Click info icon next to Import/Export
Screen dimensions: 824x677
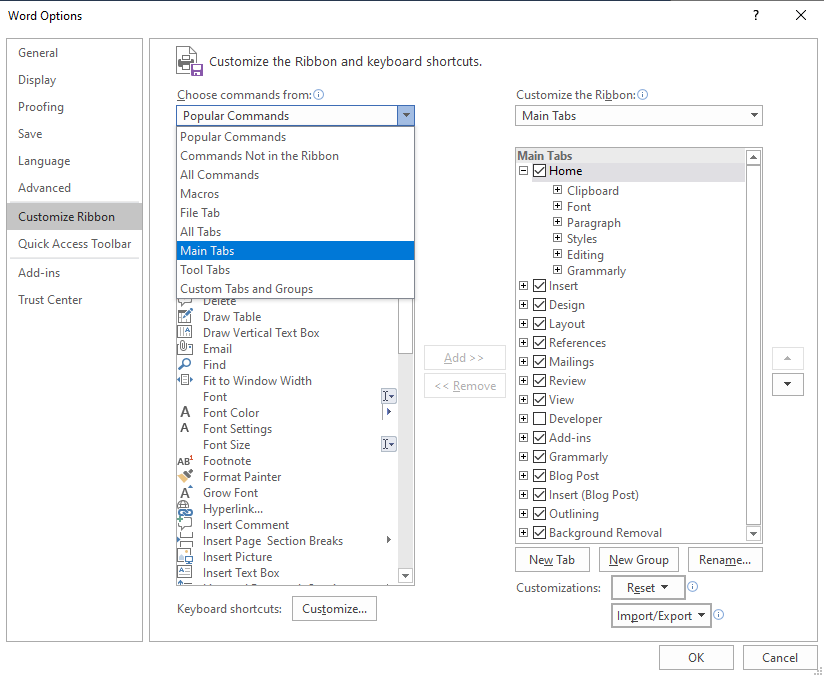[718, 614]
